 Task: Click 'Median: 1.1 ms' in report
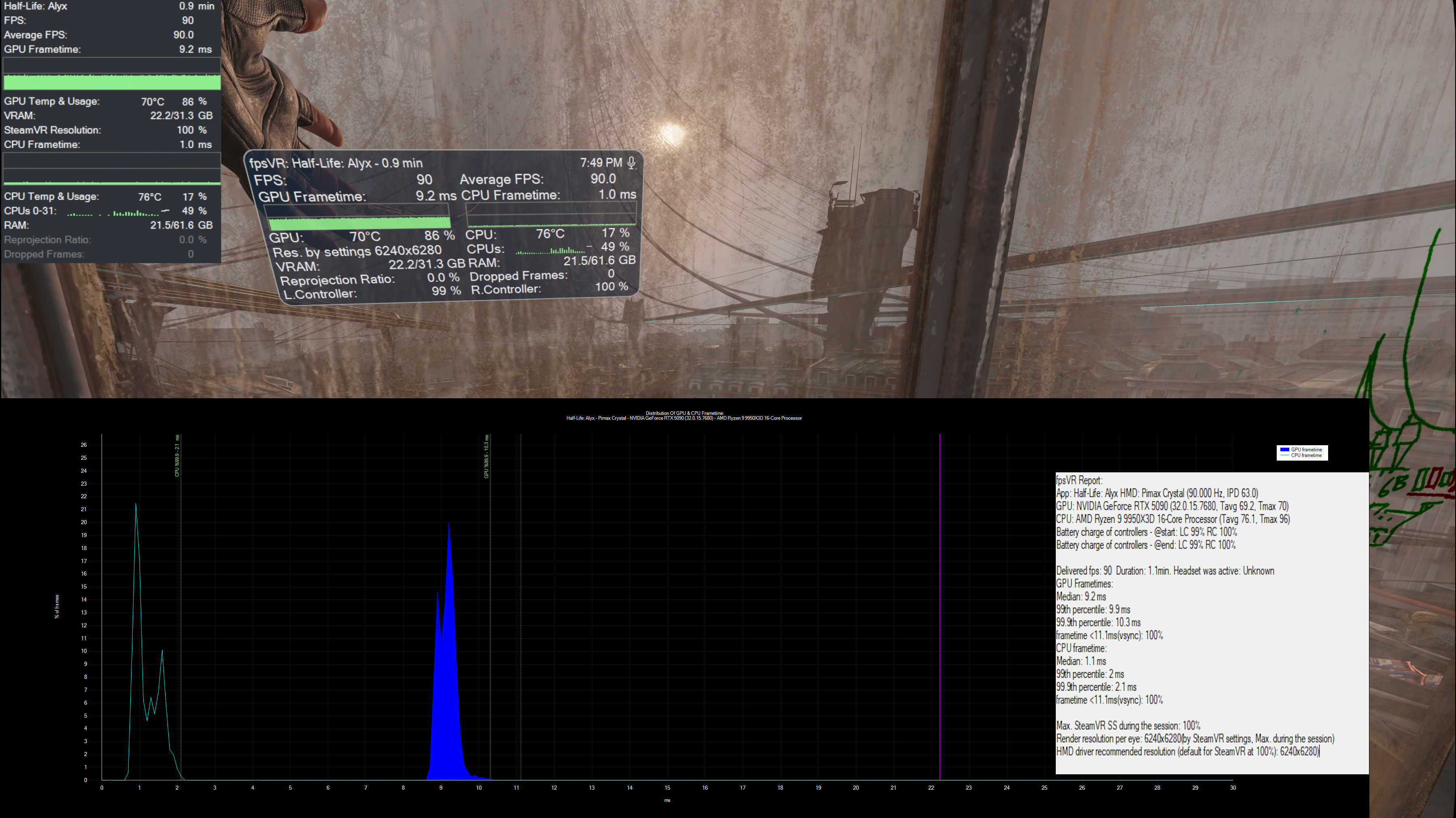[1081, 661]
